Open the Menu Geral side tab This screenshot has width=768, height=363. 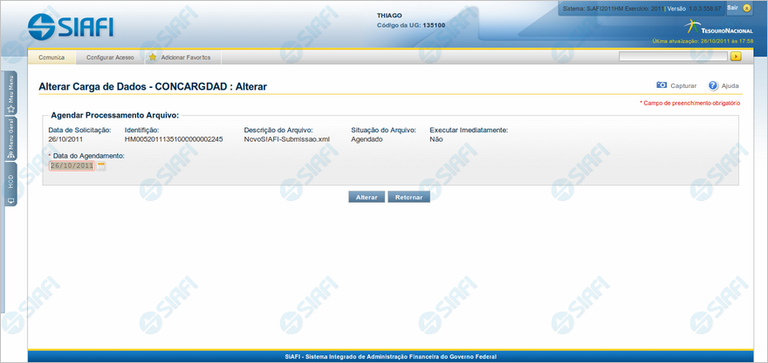coord(10,139)
